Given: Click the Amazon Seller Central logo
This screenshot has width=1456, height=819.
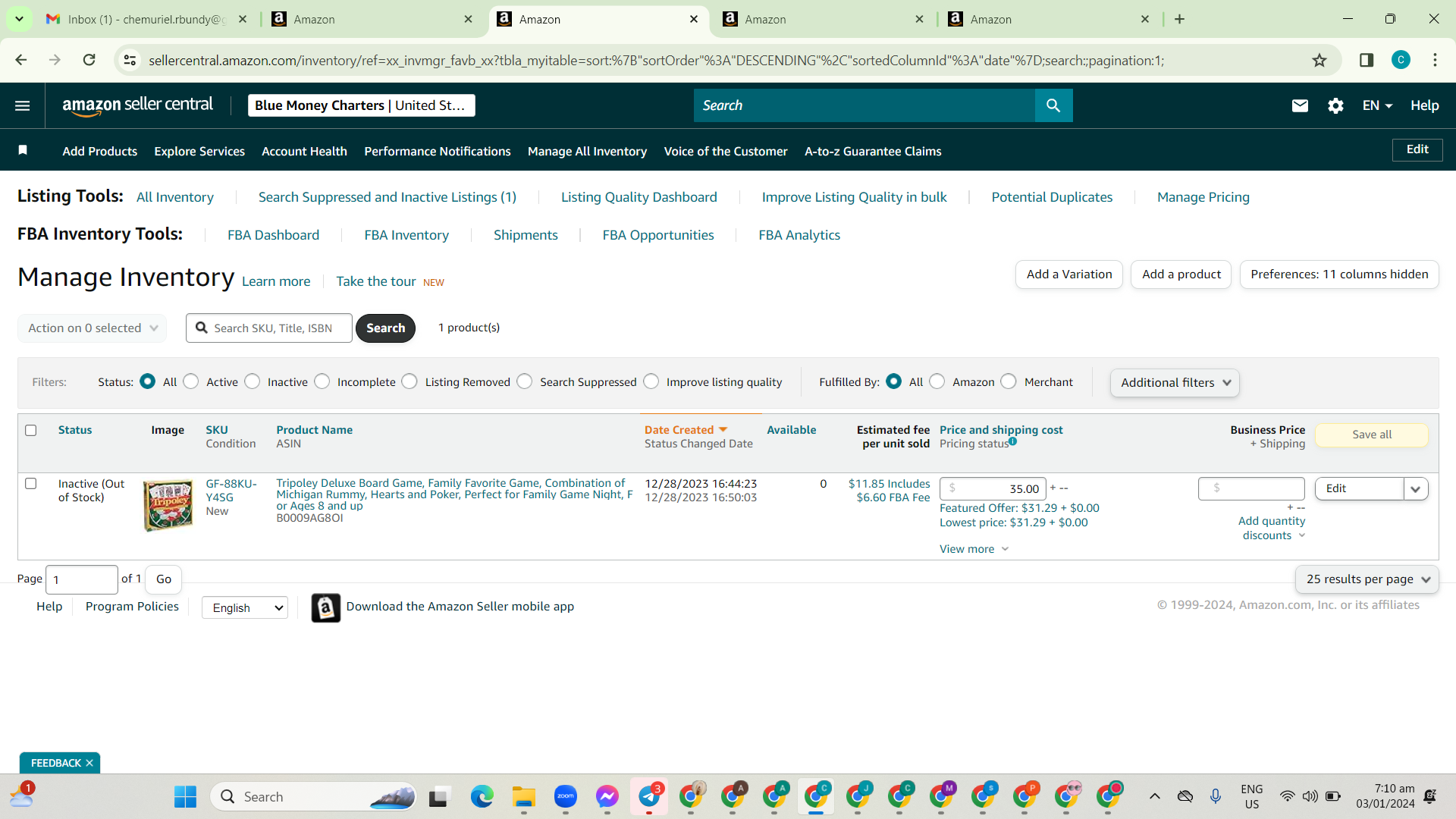Looking at the screenshot, I should click(x=137, y=105).
